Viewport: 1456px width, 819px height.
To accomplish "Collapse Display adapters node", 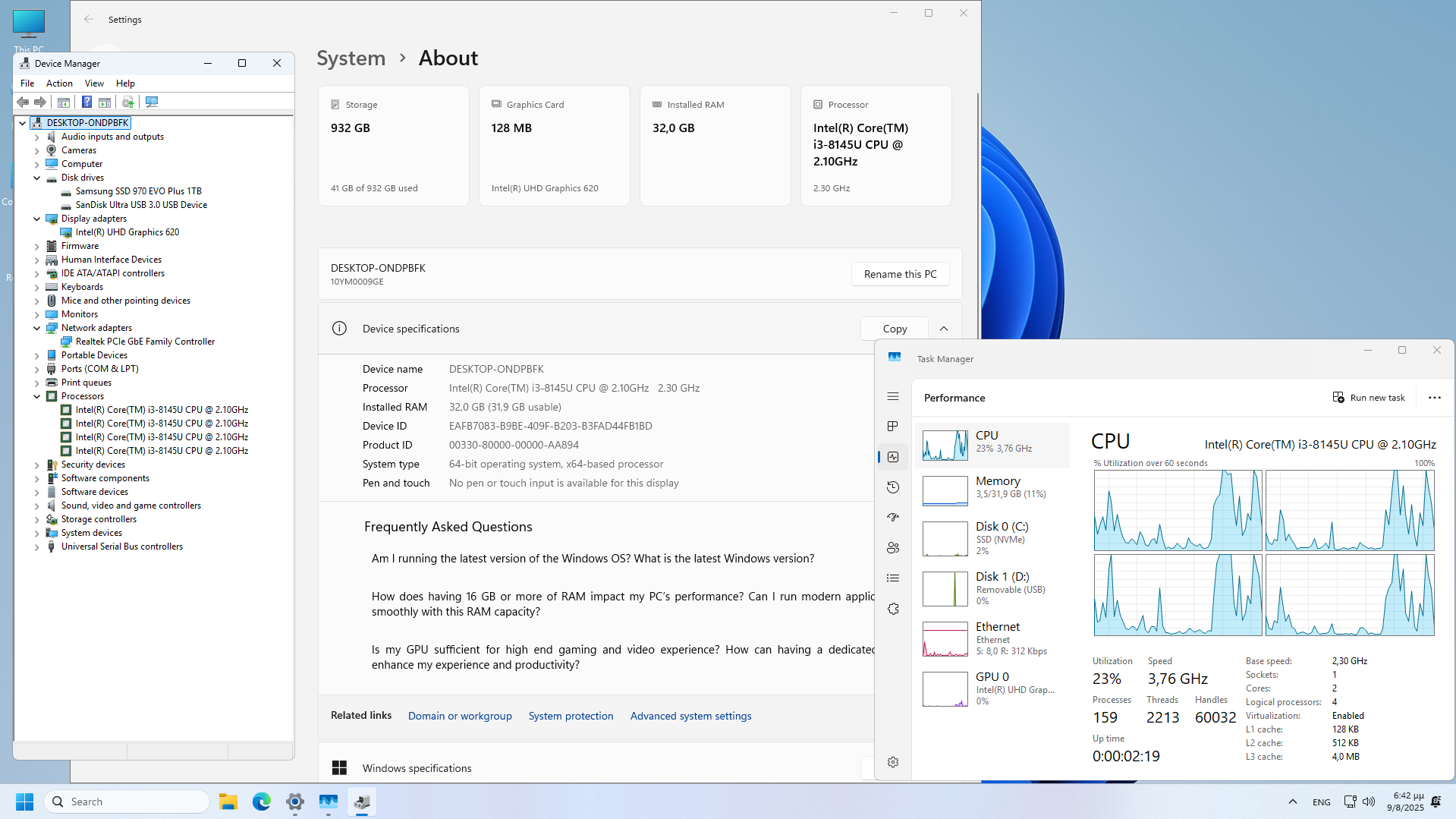I will click(x=36, y=219).
